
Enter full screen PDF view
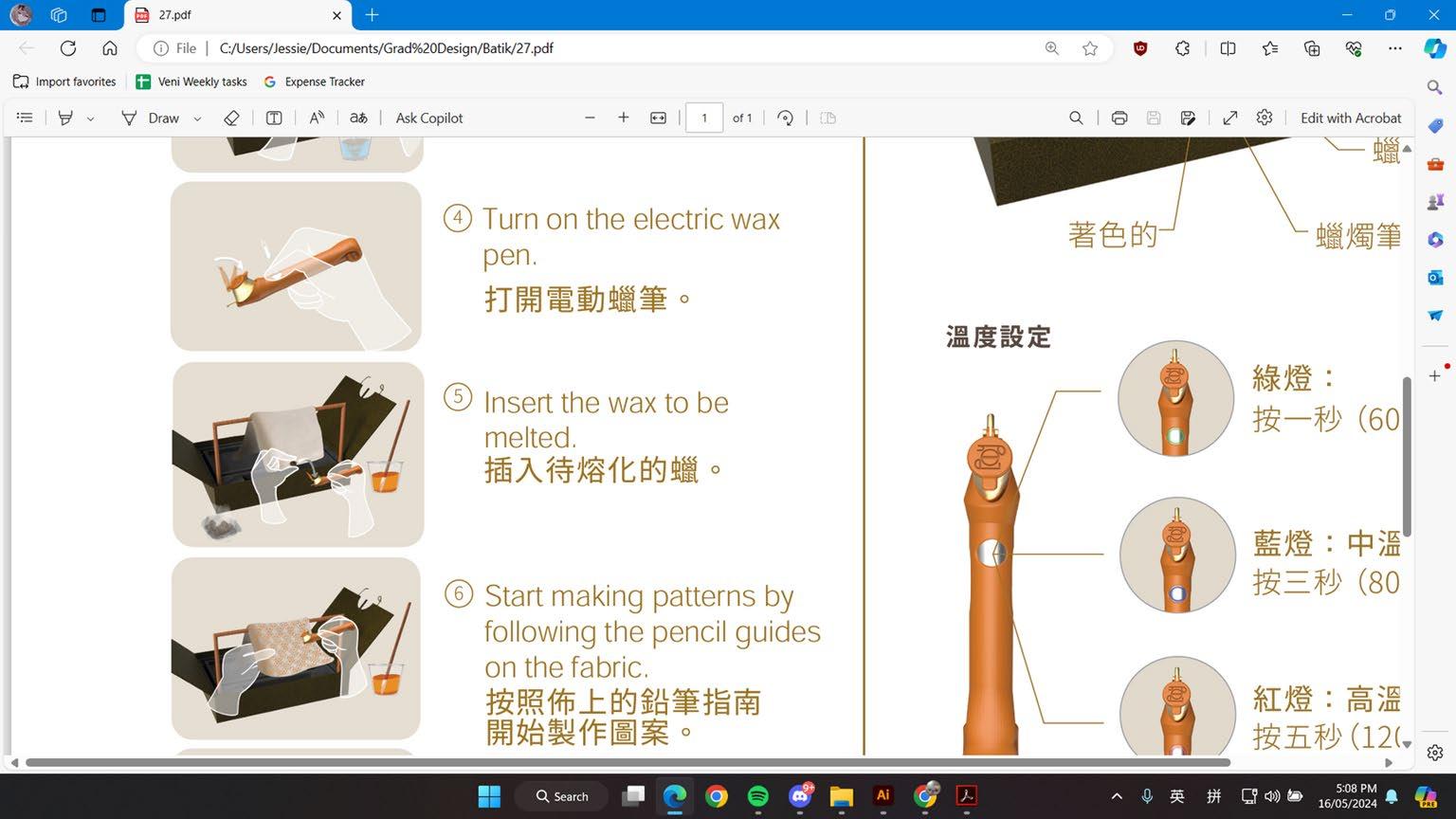pos(1230,118)
